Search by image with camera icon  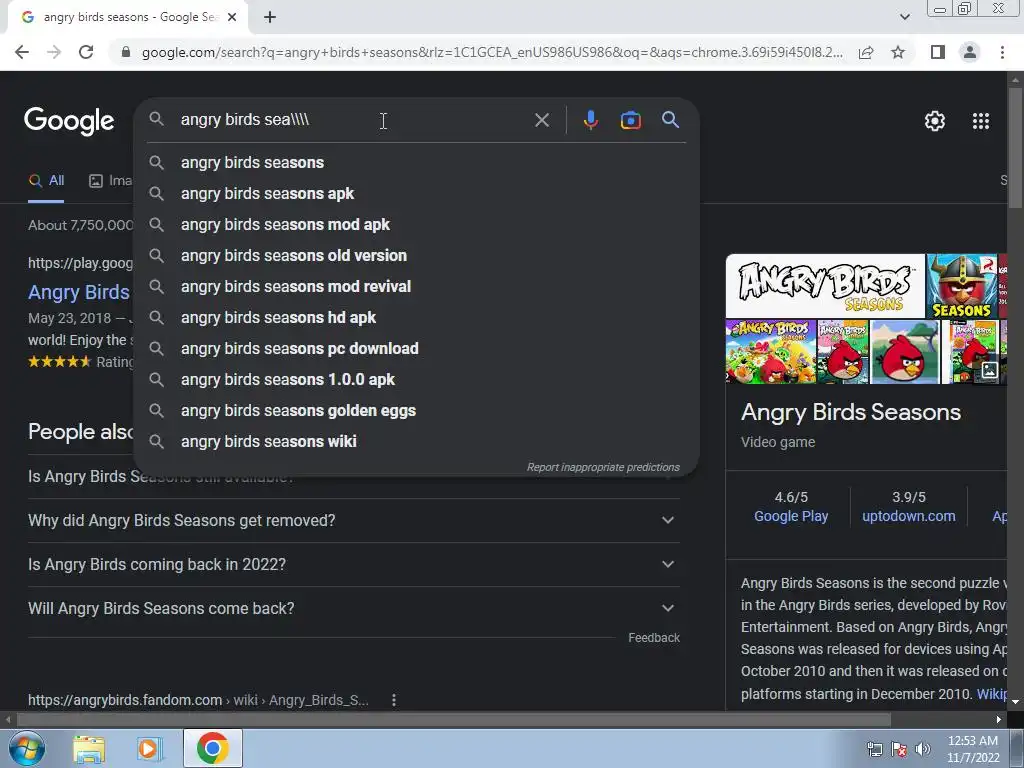(630, 120)
